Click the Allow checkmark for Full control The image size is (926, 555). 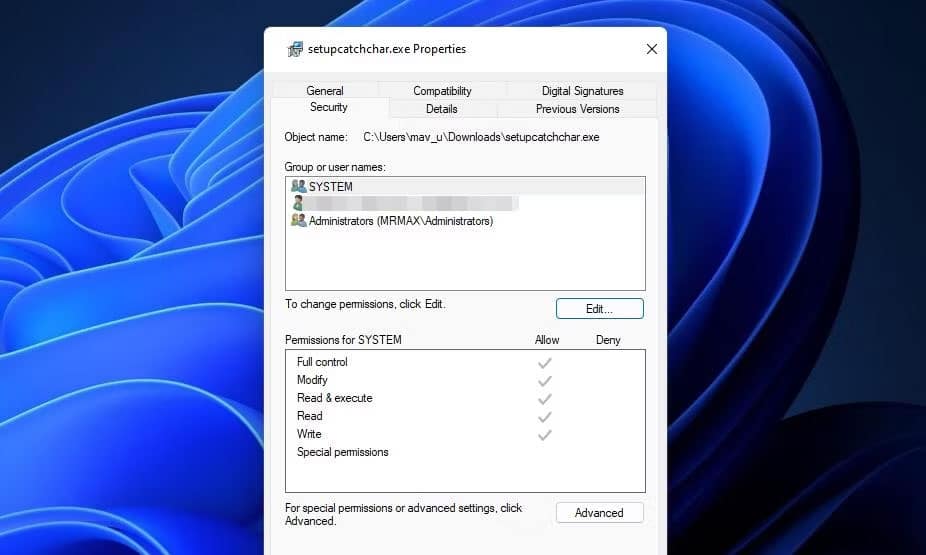(x=544, y=363)
